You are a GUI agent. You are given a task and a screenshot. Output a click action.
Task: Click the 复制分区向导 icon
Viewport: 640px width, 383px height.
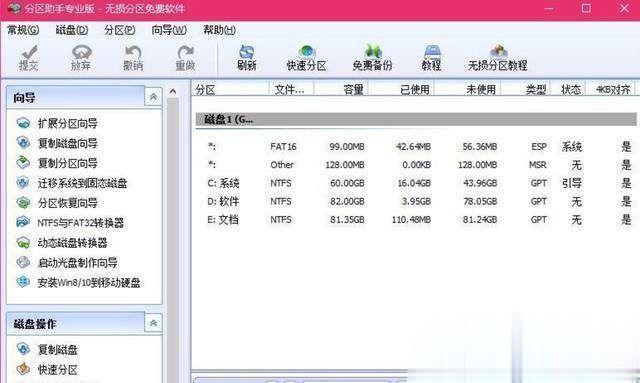coord(23,163)
